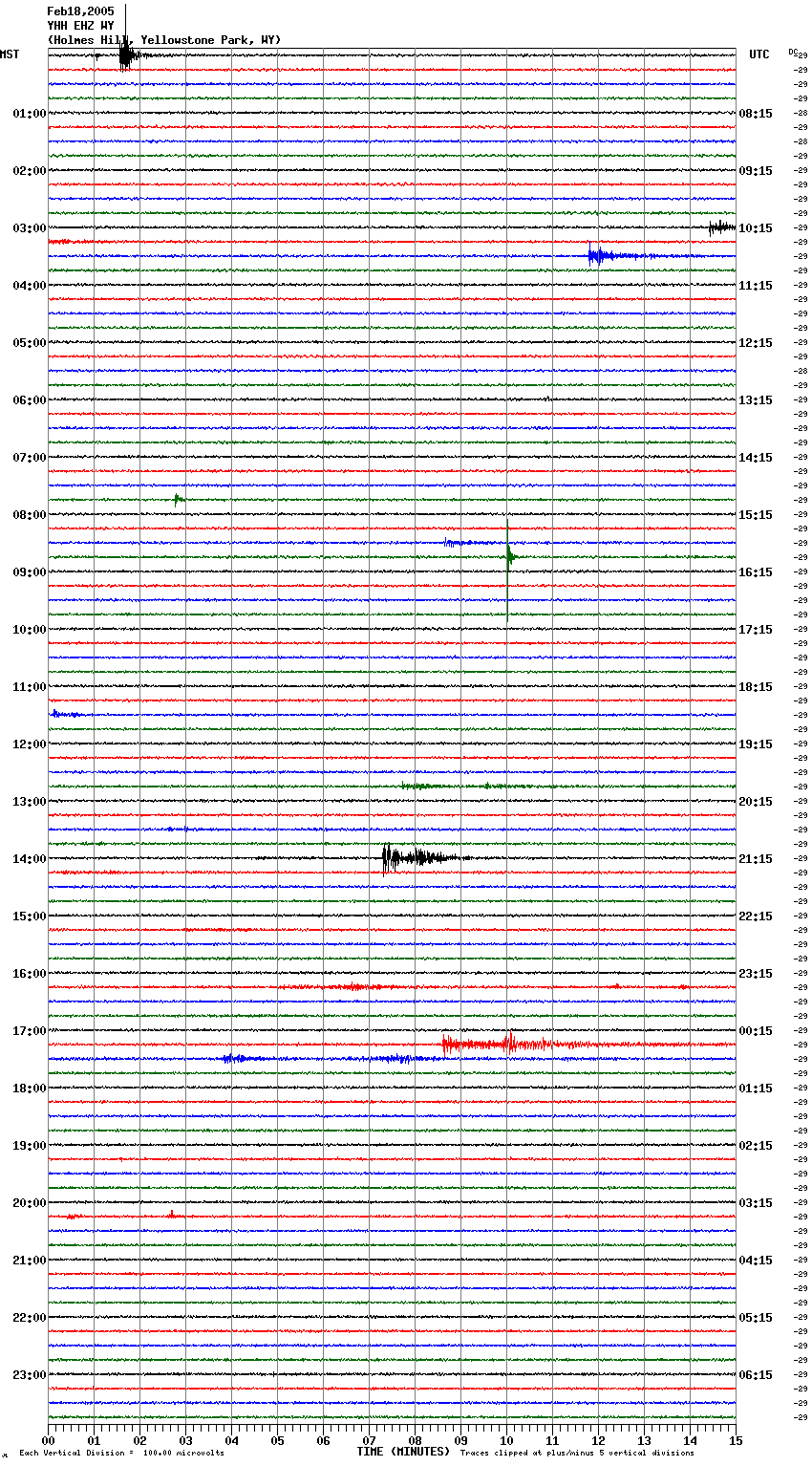Click the 10:15 UTC time label
The height and width of the screenshot is (1466, 812).
[x=756, y=228]
